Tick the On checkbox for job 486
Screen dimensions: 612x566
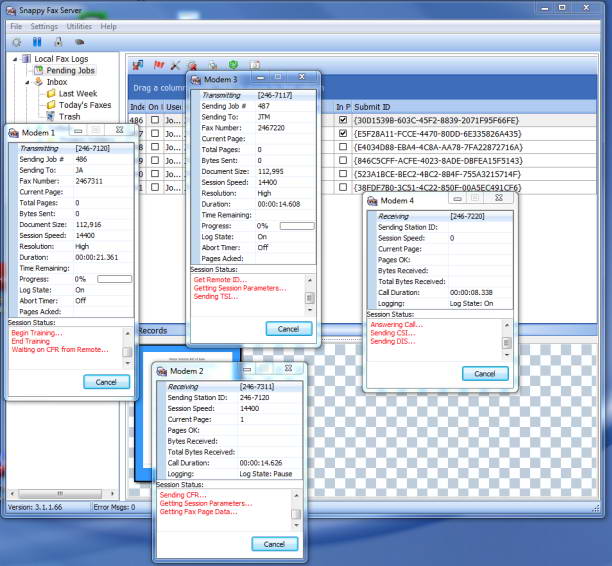point(155,120)
